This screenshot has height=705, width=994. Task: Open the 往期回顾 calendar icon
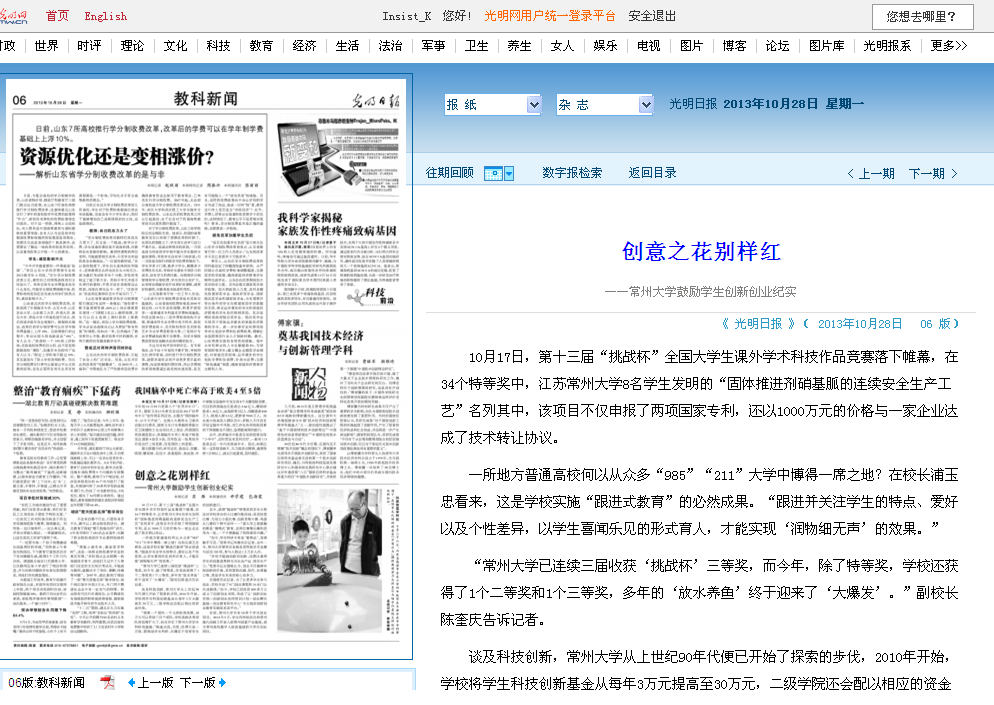pyautogui.click(x=492, y=173)
